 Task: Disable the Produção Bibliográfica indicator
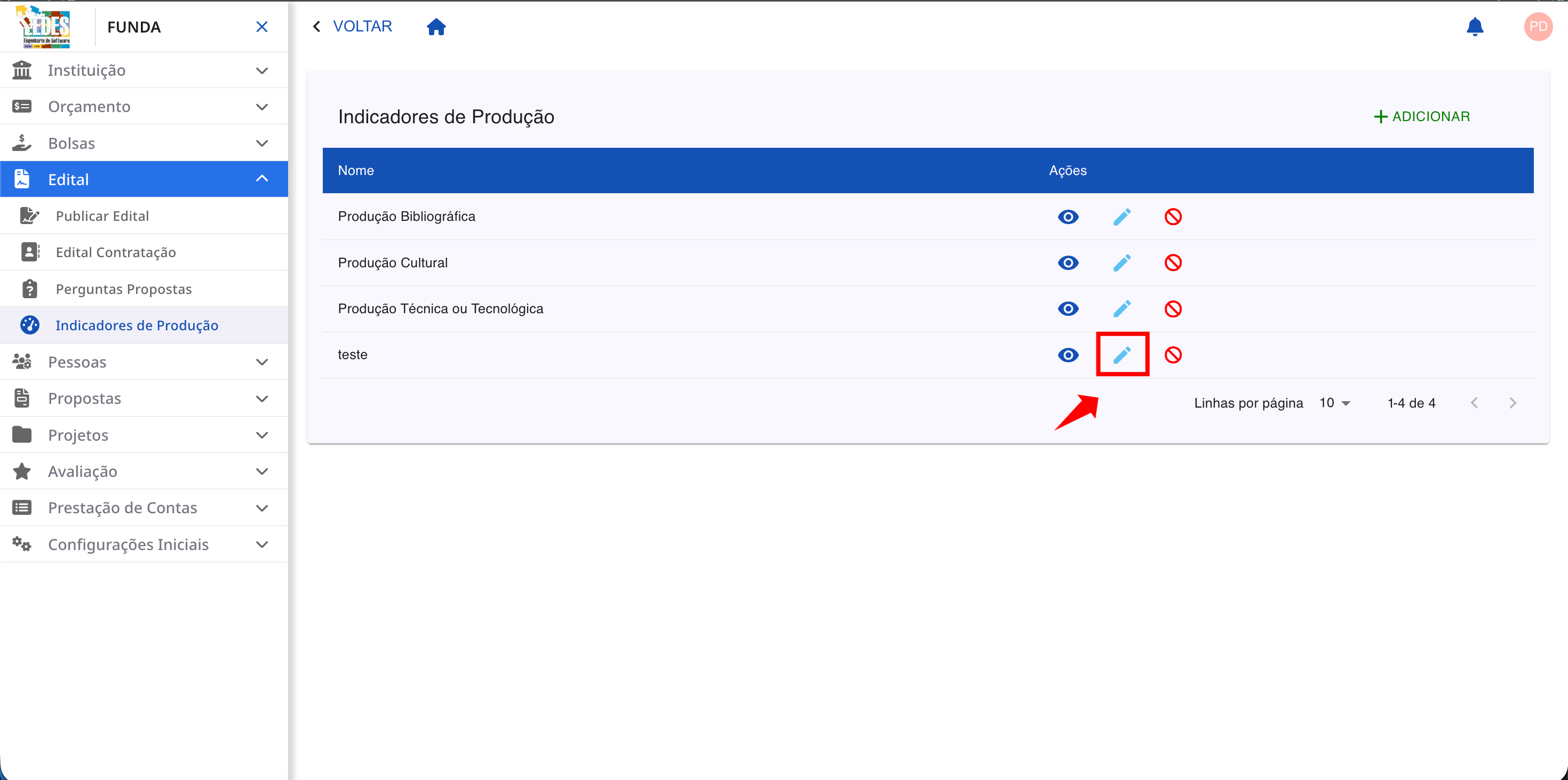point(1173,217)
